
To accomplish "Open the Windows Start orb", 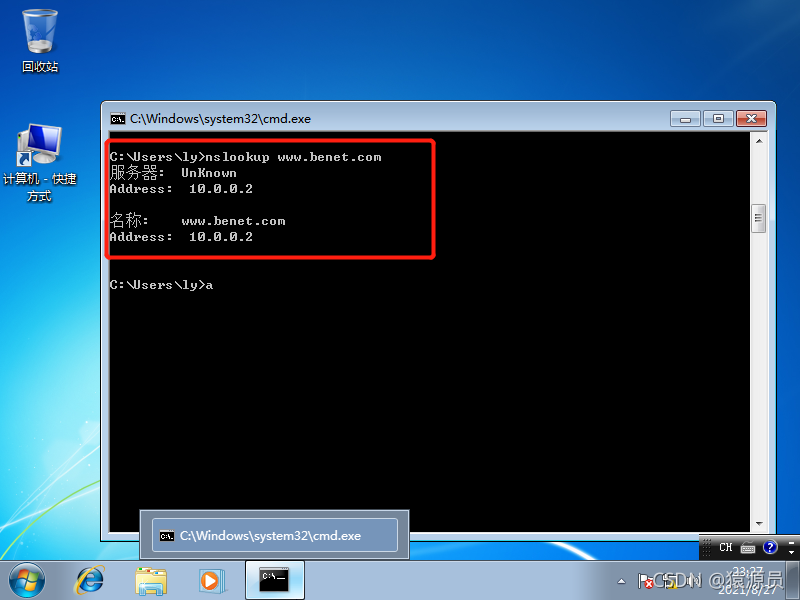I will (x=27, y=580).
